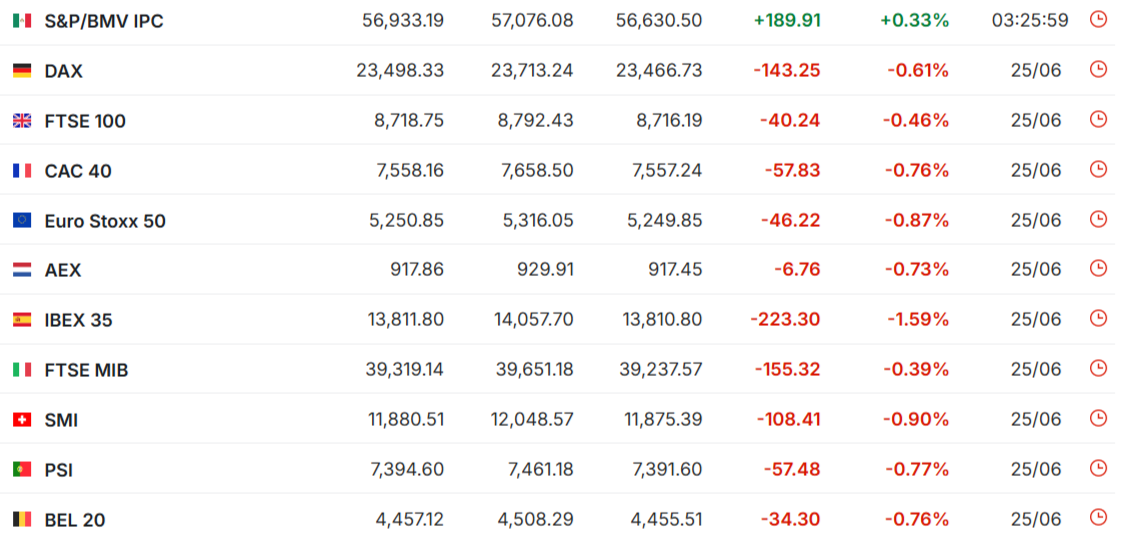Click the clock icon next to FTSE 100
Image resolution: width=1121 pixels, height=538 pixels.
coord(1097,119)
